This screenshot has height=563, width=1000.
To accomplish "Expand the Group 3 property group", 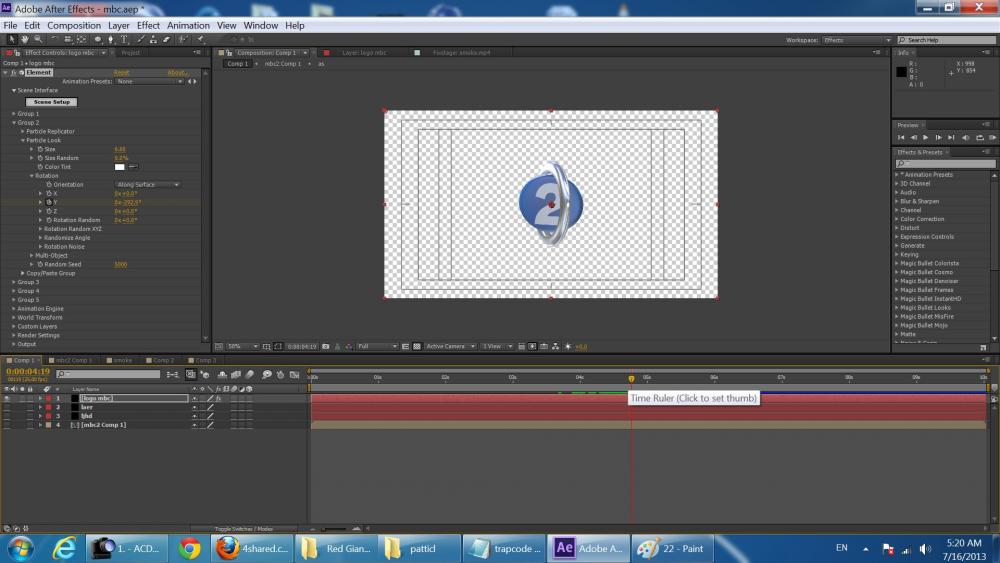I will tap(14, 282).
